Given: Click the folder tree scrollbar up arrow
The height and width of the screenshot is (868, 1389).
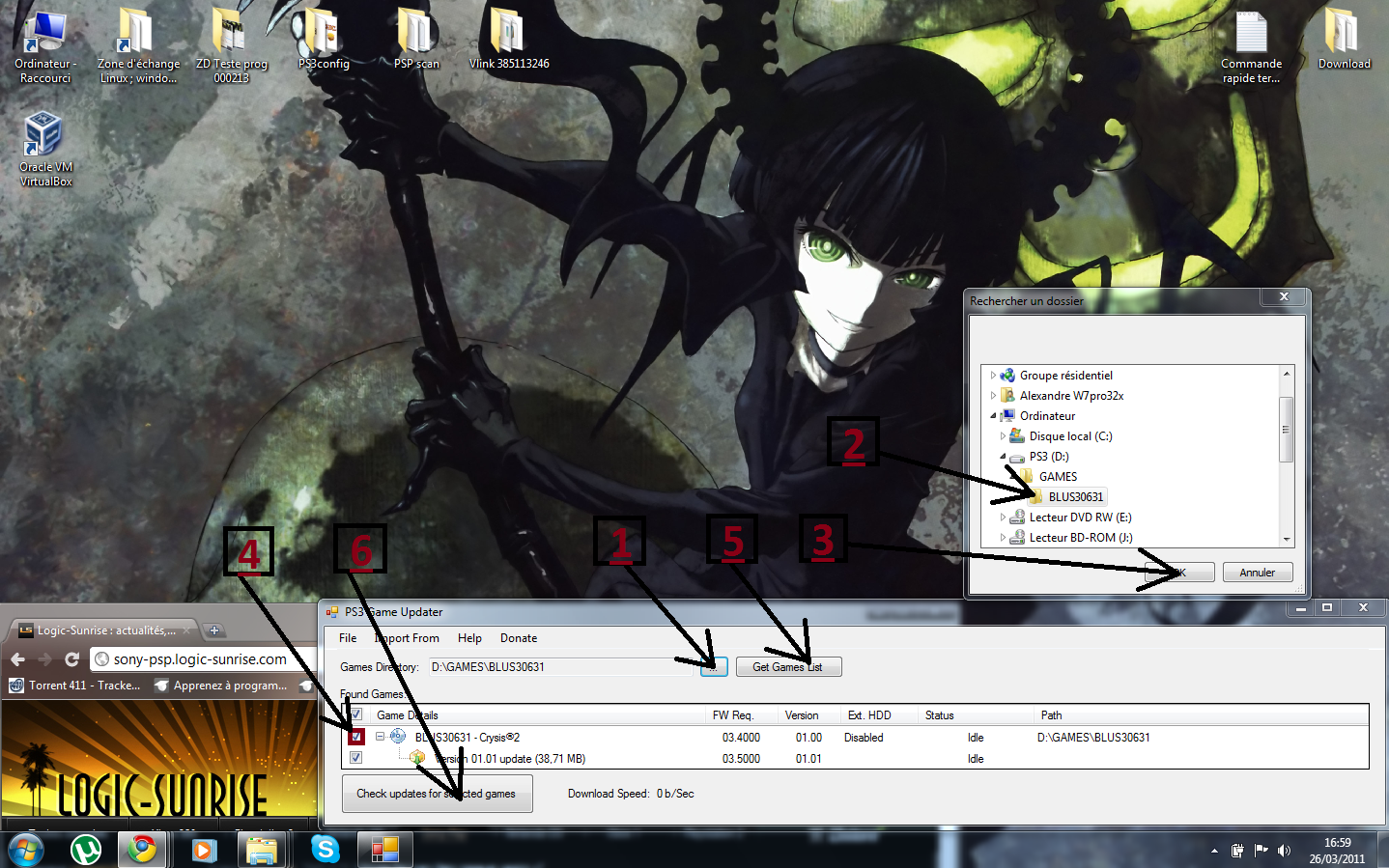Looking at the screenshot, I should coord(1286,374).
